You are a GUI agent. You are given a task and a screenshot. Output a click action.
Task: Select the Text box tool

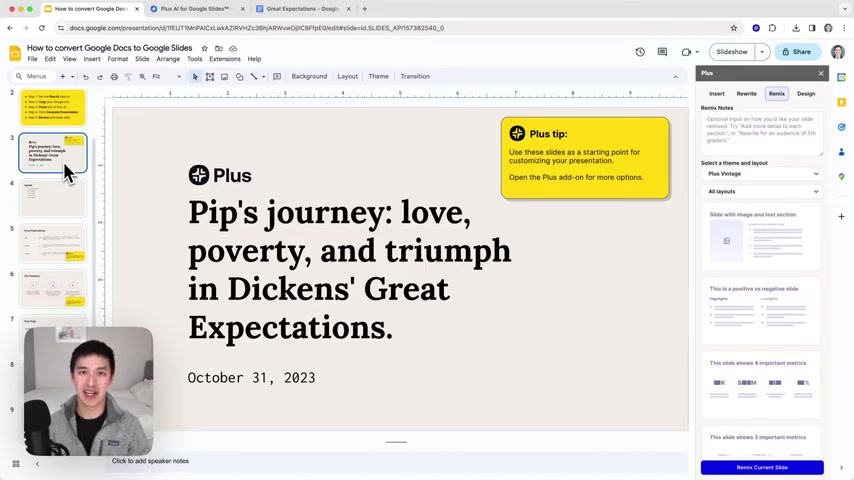point(210,77)
